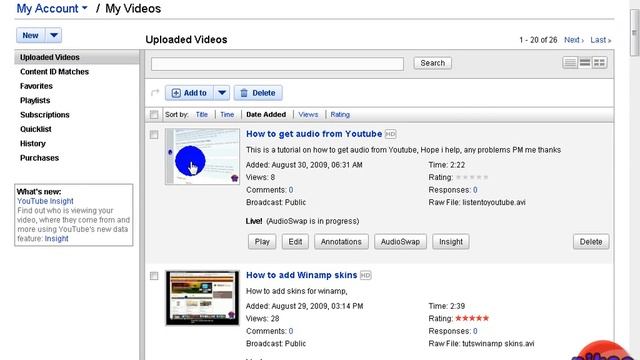Viewport: 640px width, 360px height.
Task: Click the New button
Action: pos(31,36)
